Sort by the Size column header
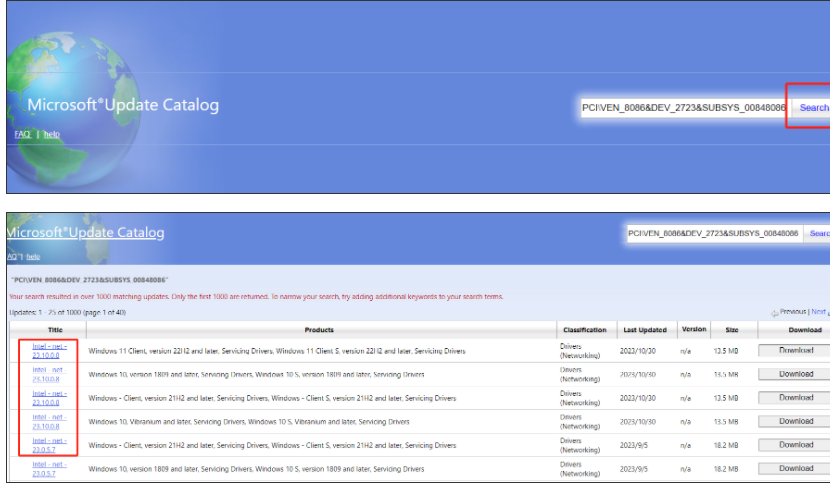This screenshot has height=483, width=830. pos(732,330)
